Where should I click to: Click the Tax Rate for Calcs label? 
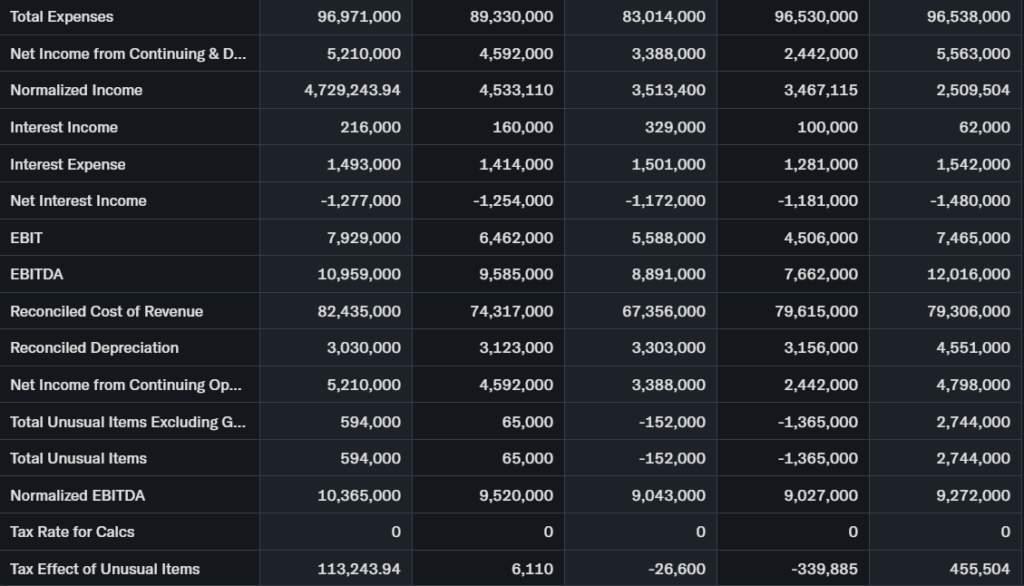coord(72,532)
